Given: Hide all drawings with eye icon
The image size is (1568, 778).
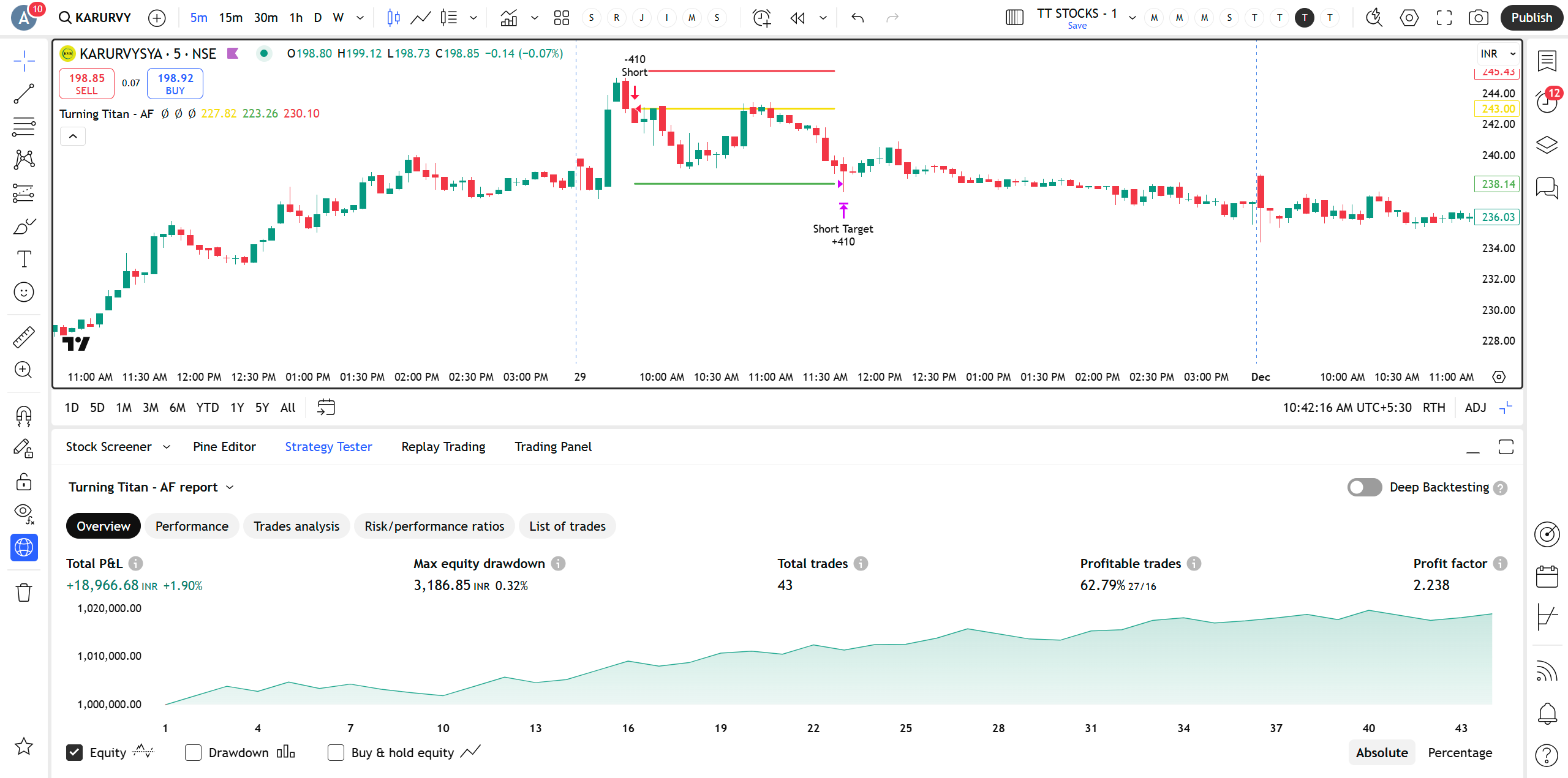Looking at the screenshot, I should [x=24, y=514].
